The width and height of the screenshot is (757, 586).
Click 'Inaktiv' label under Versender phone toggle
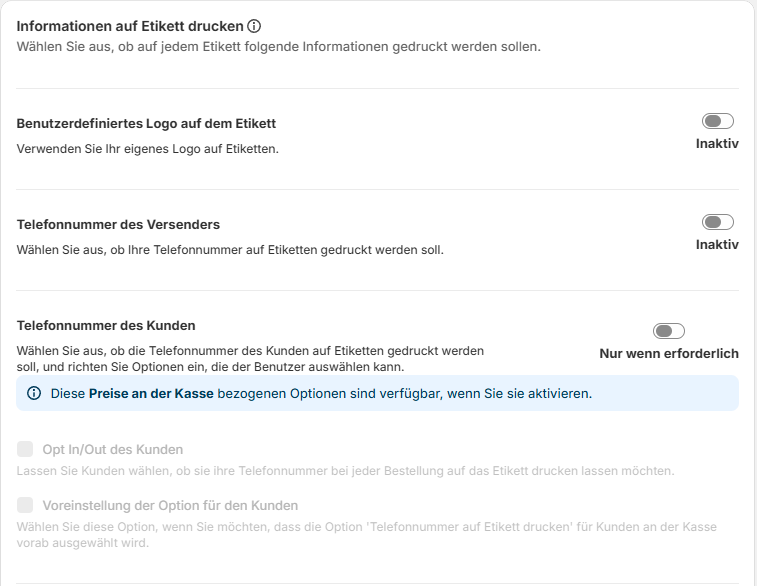pyautogui.click(x=717, y=245)
